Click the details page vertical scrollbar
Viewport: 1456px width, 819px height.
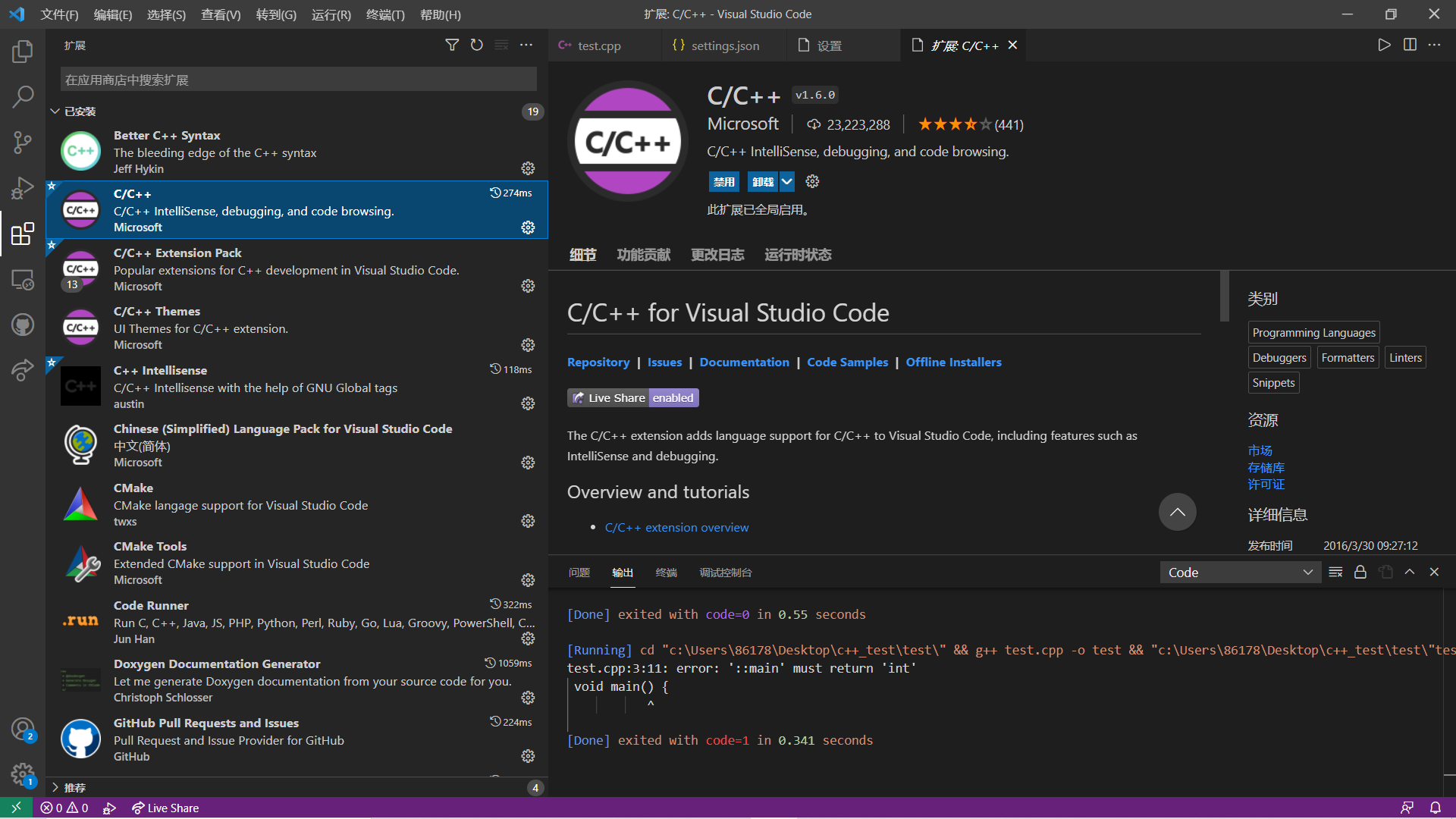point(1224,296)
